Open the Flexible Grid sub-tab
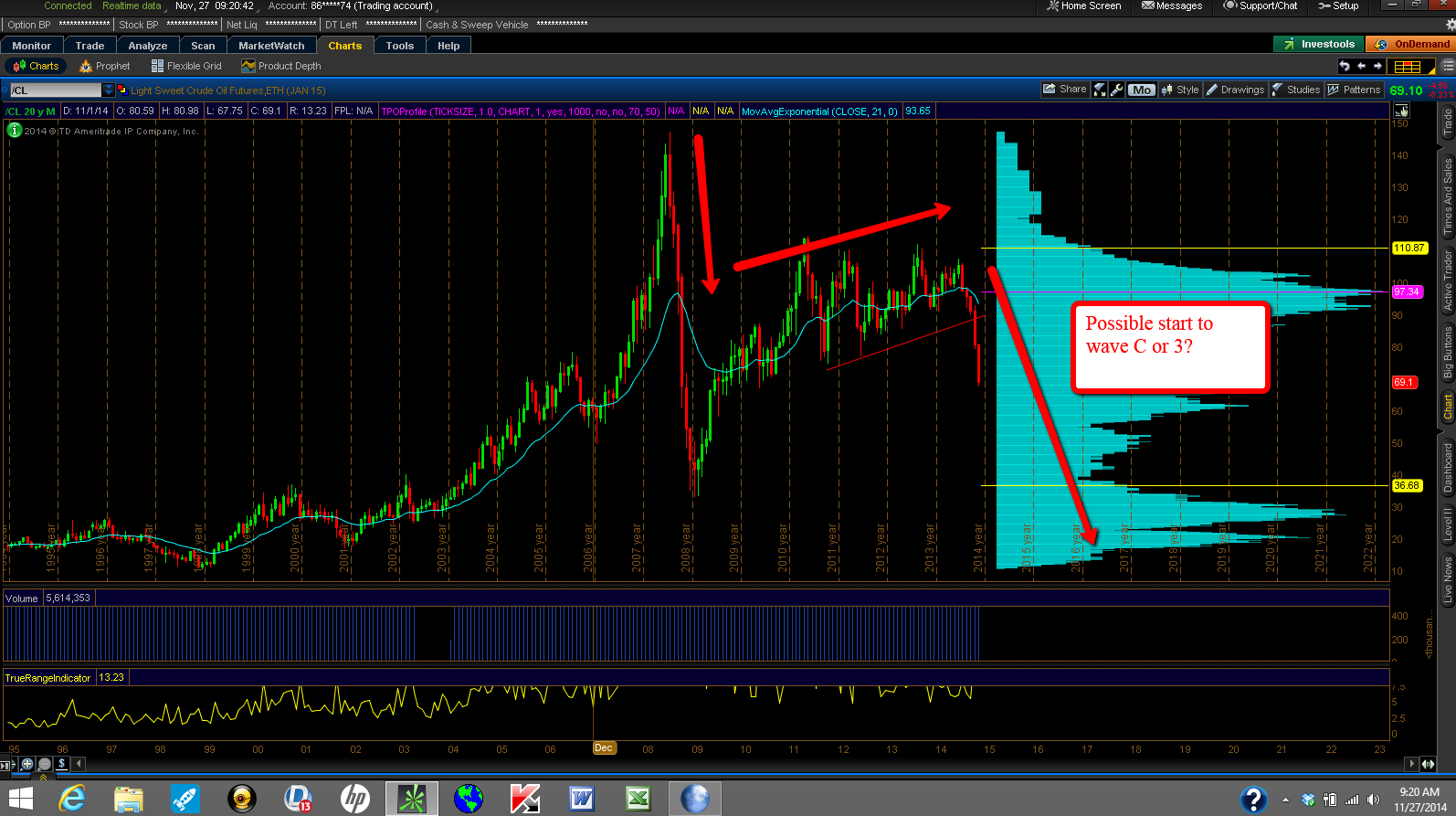The image size is (1456, 816). [186, 66]
